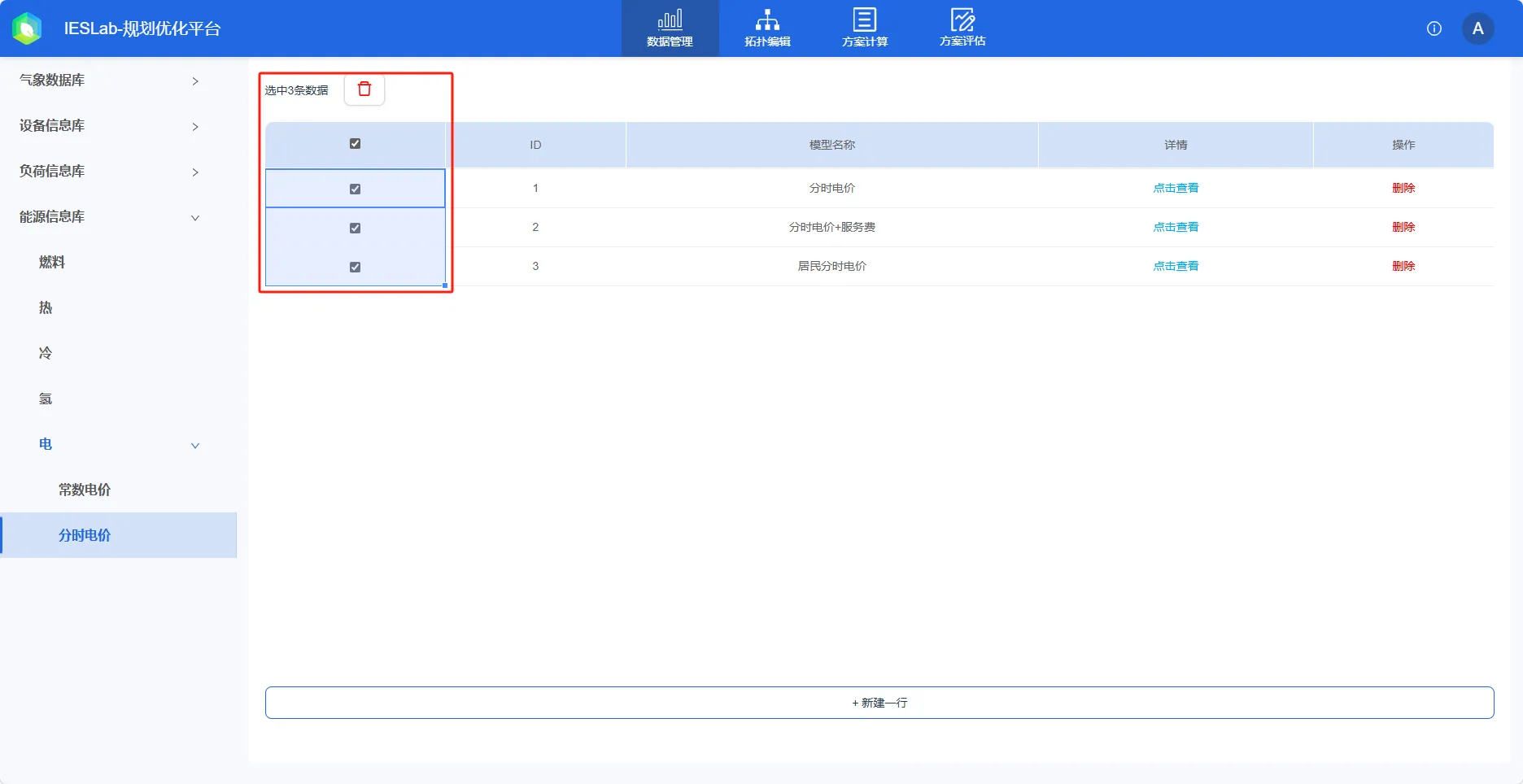Click 选中3条数据 label
The height and width of the screenshot is (784, 1523).
(x=296, y=90)
